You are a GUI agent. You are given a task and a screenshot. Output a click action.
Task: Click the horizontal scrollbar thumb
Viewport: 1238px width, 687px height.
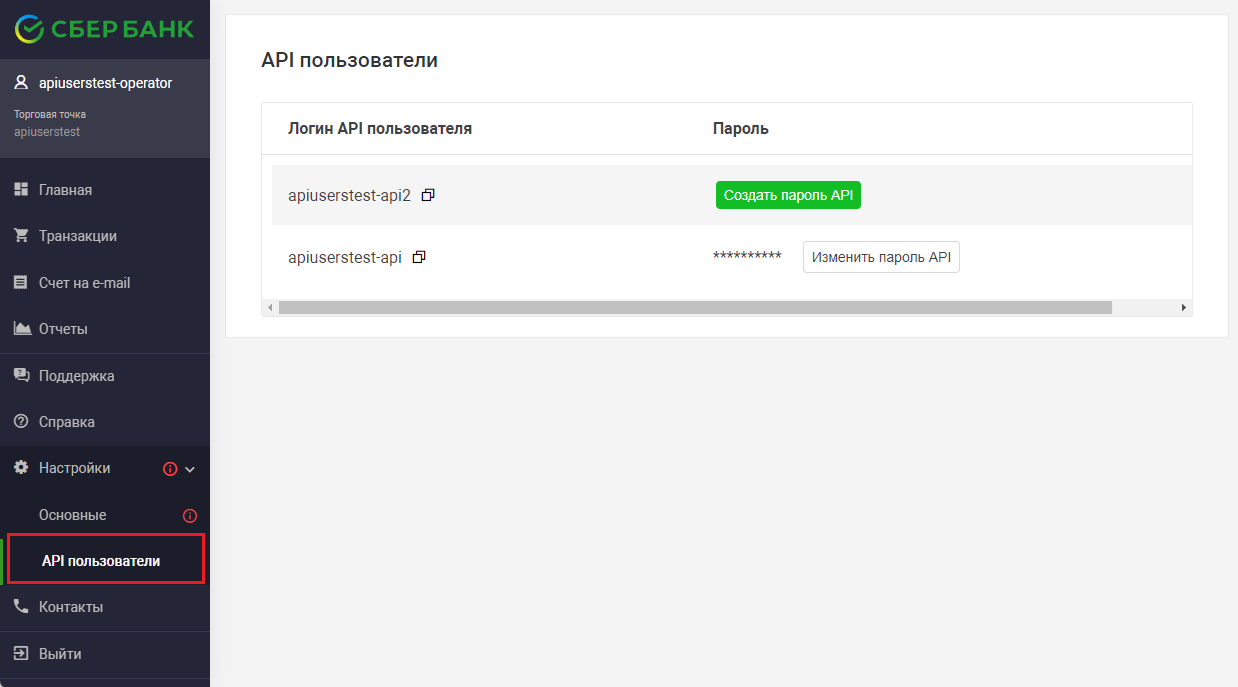pos(695,307)
